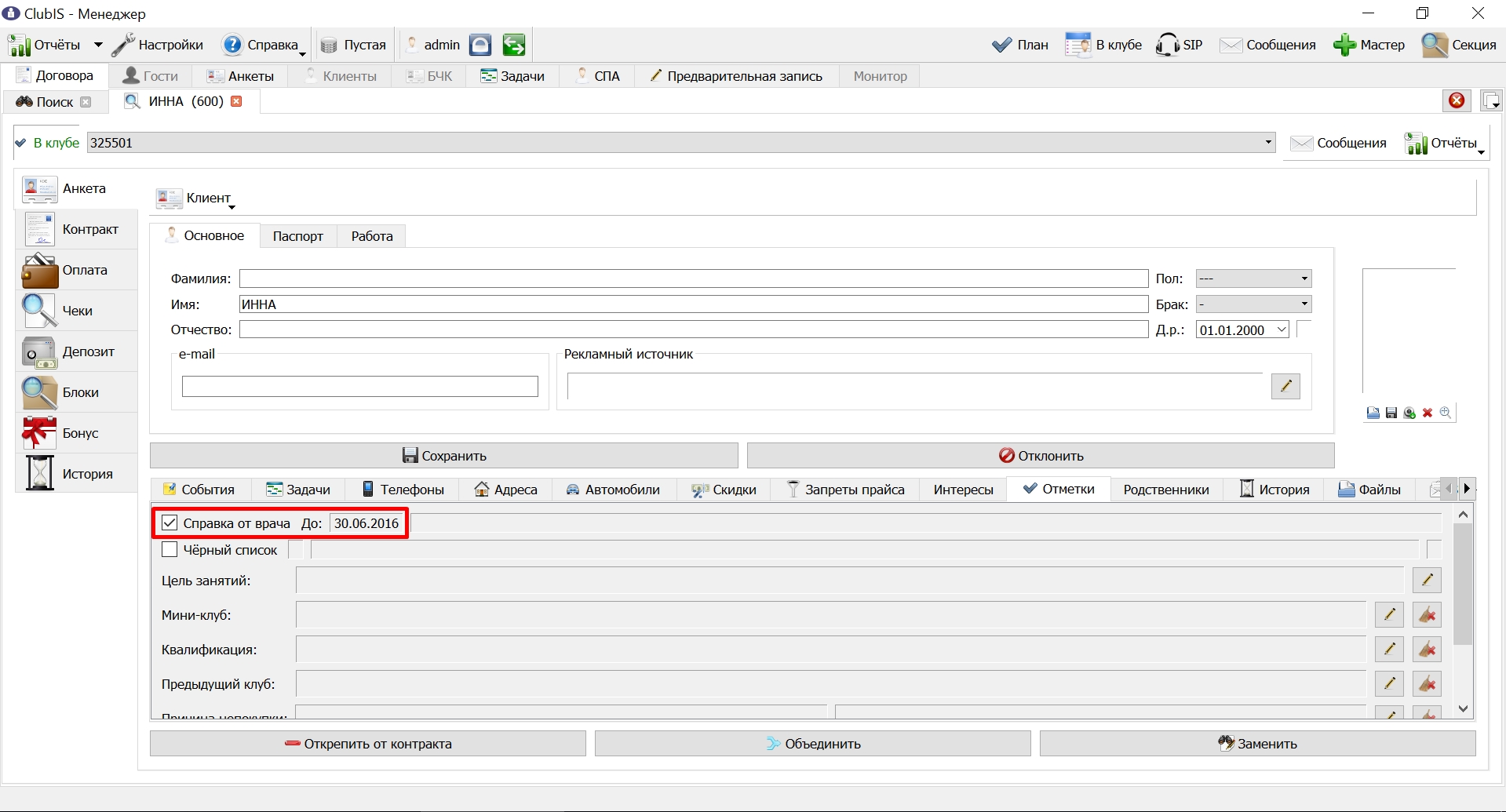Click the green switch-arrows icon
Viewport: 1506px width, 812px height.
[514, 45]
